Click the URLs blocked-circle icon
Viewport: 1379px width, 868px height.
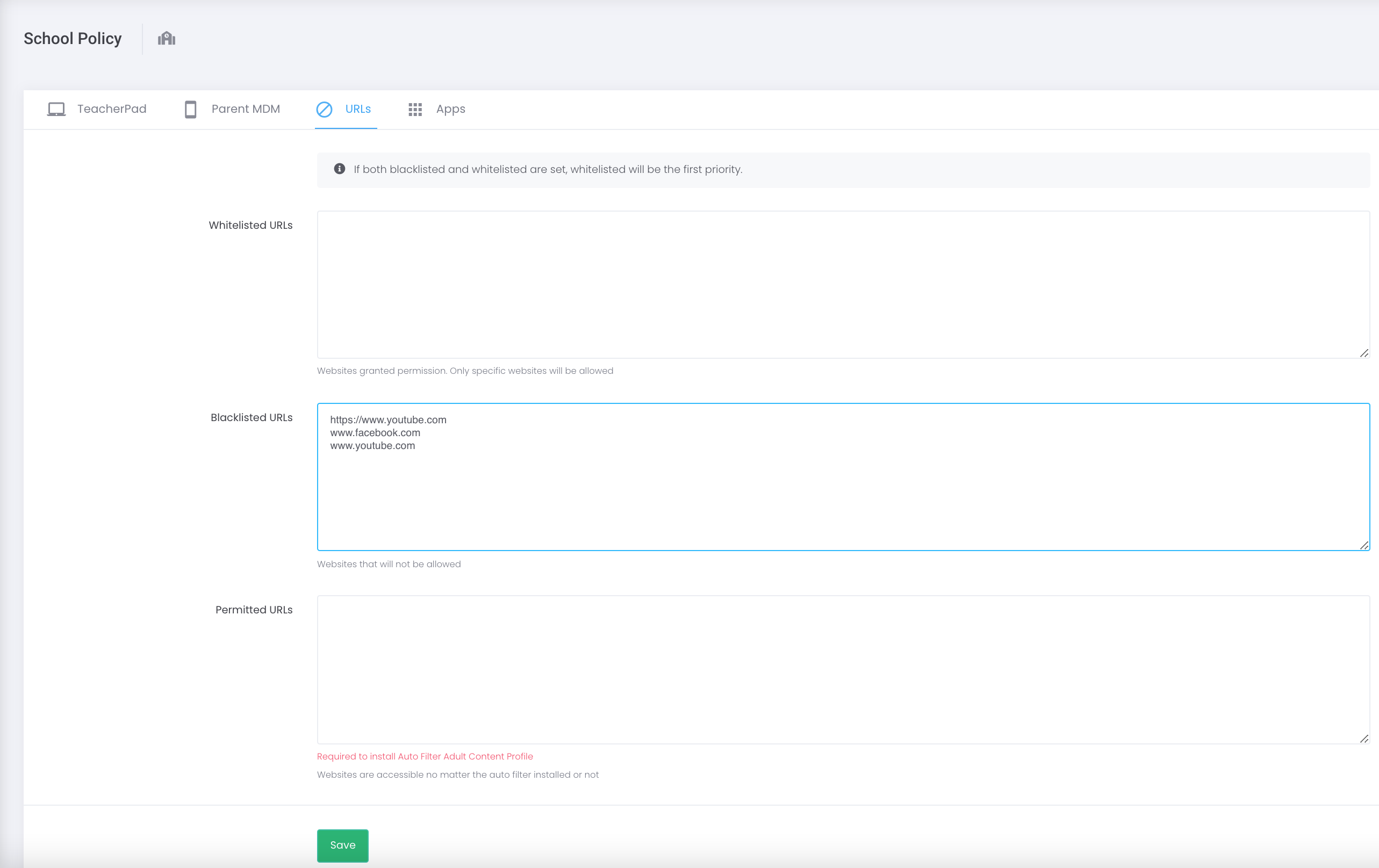coord(324,109)
